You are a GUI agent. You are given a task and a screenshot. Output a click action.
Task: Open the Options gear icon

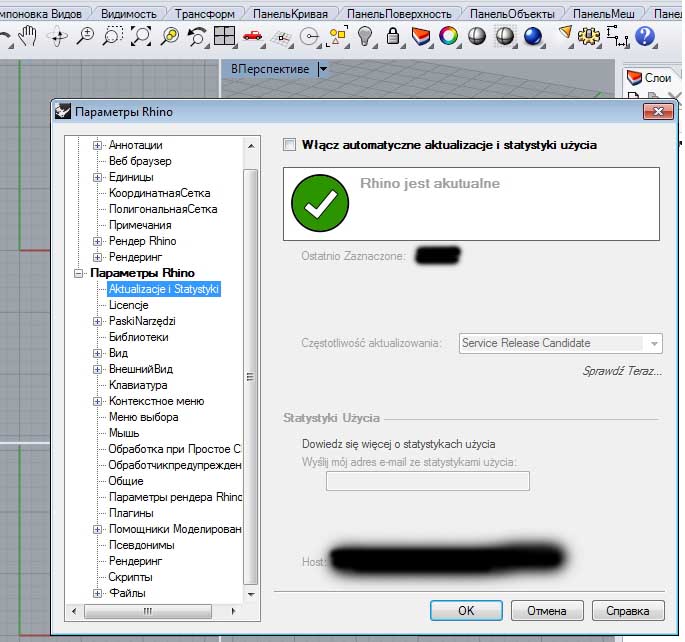pyautogui.click(x=588, y=36)
